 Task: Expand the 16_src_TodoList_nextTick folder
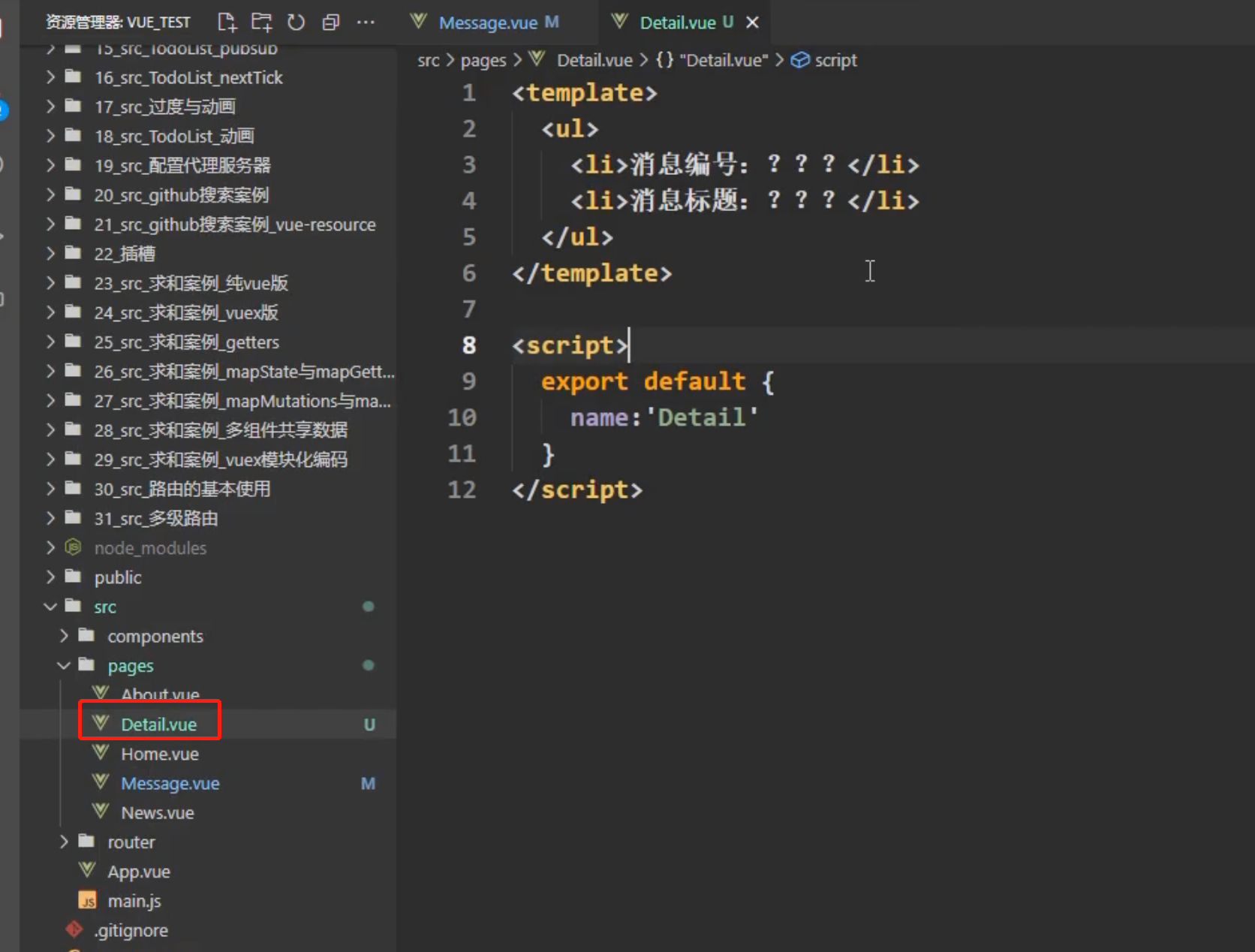[x=208, y=77]
